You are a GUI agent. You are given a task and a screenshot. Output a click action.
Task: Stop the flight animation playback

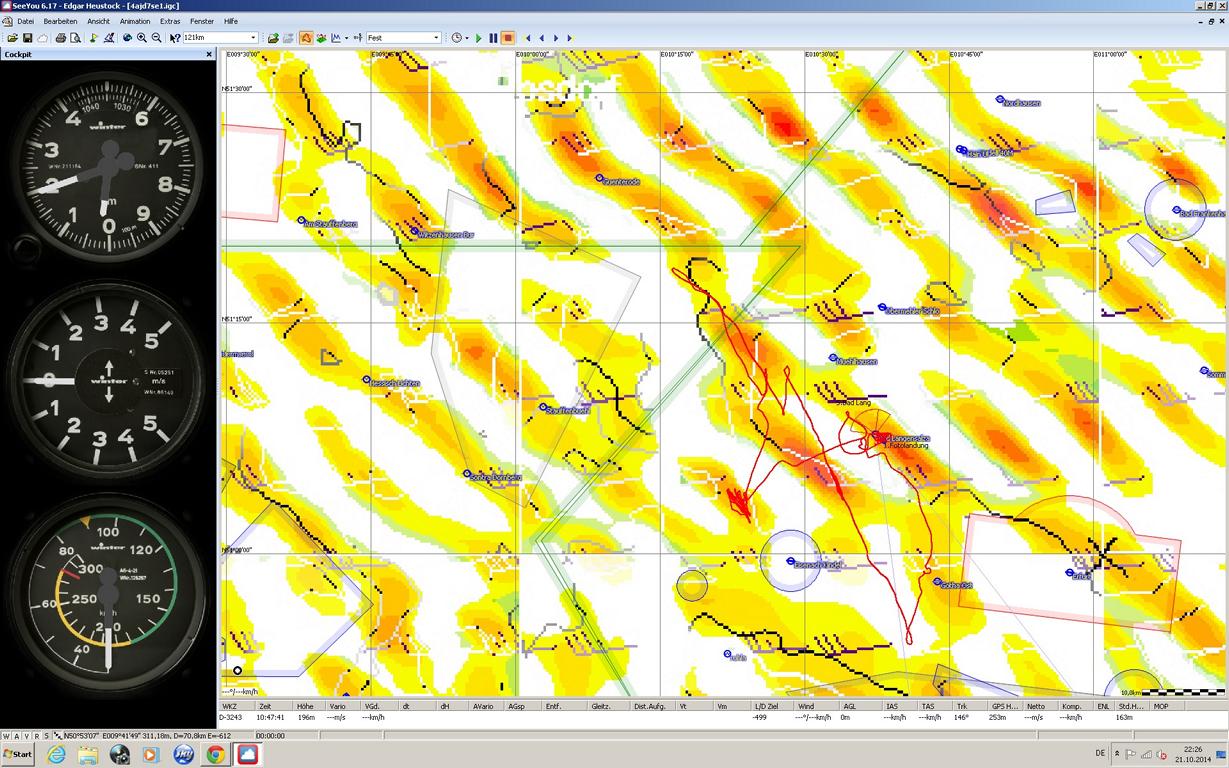pos(508,38)
